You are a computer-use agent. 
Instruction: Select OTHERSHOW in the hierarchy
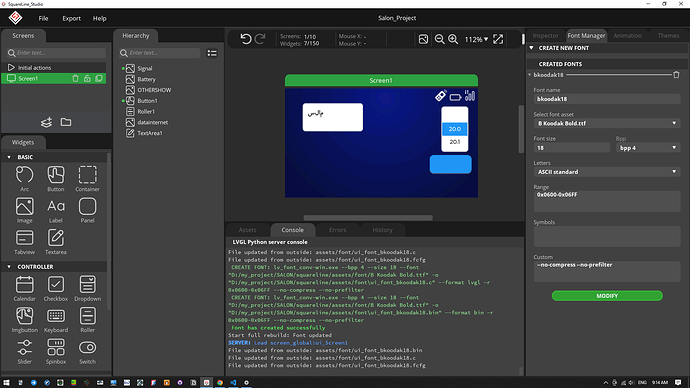coord(154,90)
